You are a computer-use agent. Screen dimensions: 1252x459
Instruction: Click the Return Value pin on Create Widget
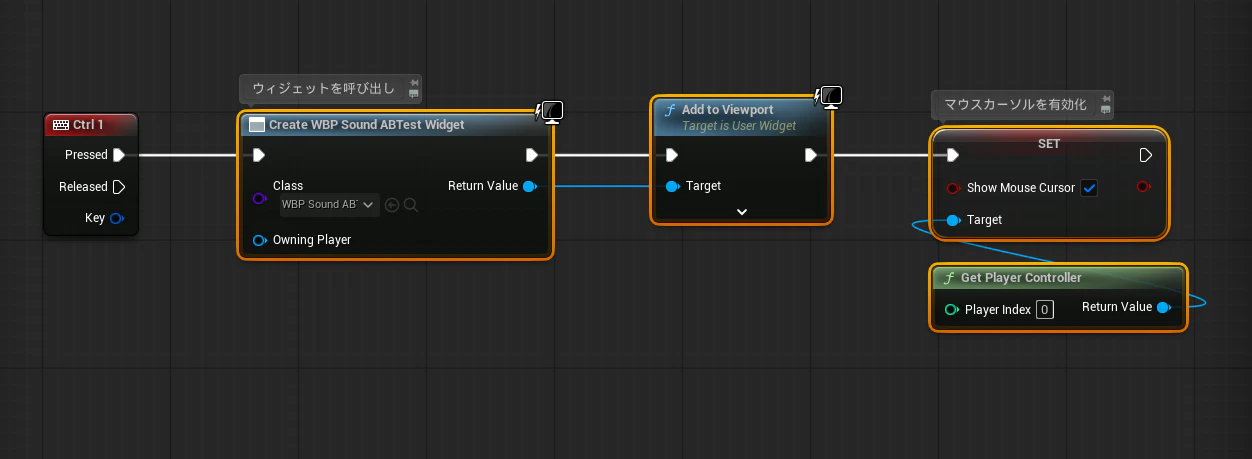pyautogui.click(x=530, y=186)
